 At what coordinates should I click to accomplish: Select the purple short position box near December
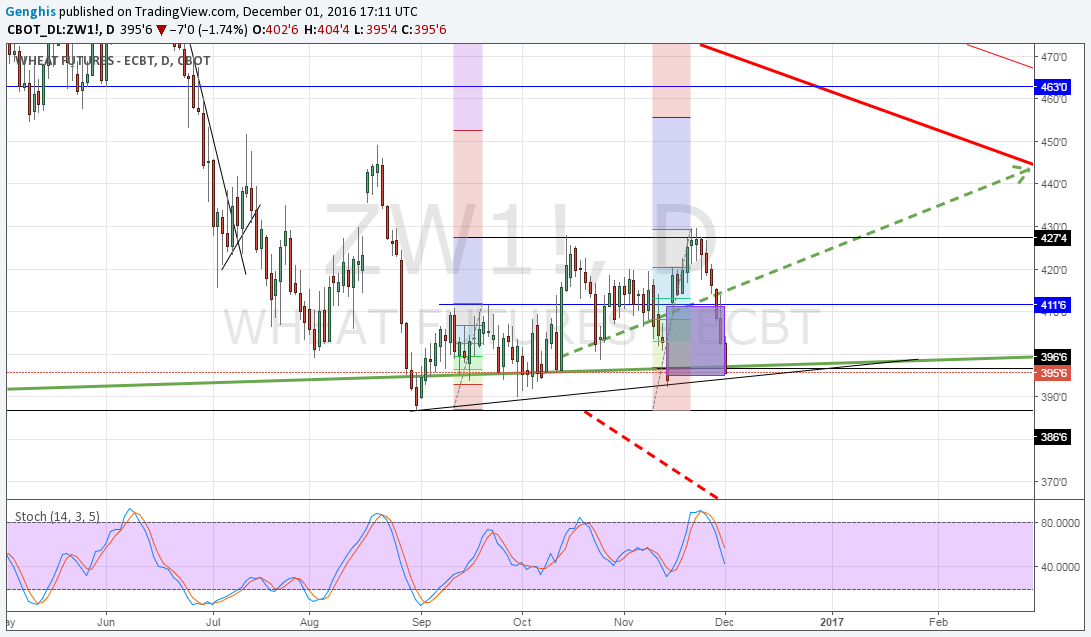point(696,341)
